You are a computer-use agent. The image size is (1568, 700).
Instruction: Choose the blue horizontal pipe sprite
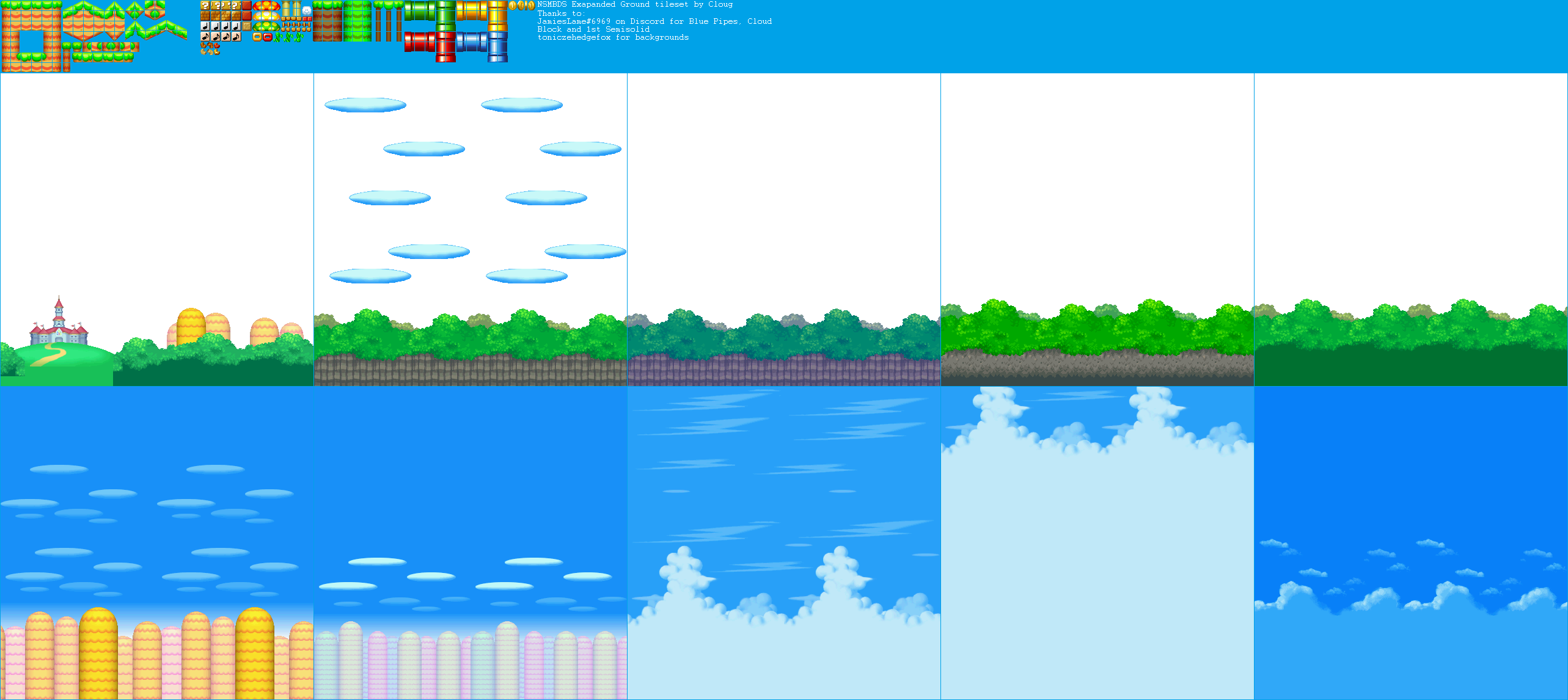coord(472,42)
